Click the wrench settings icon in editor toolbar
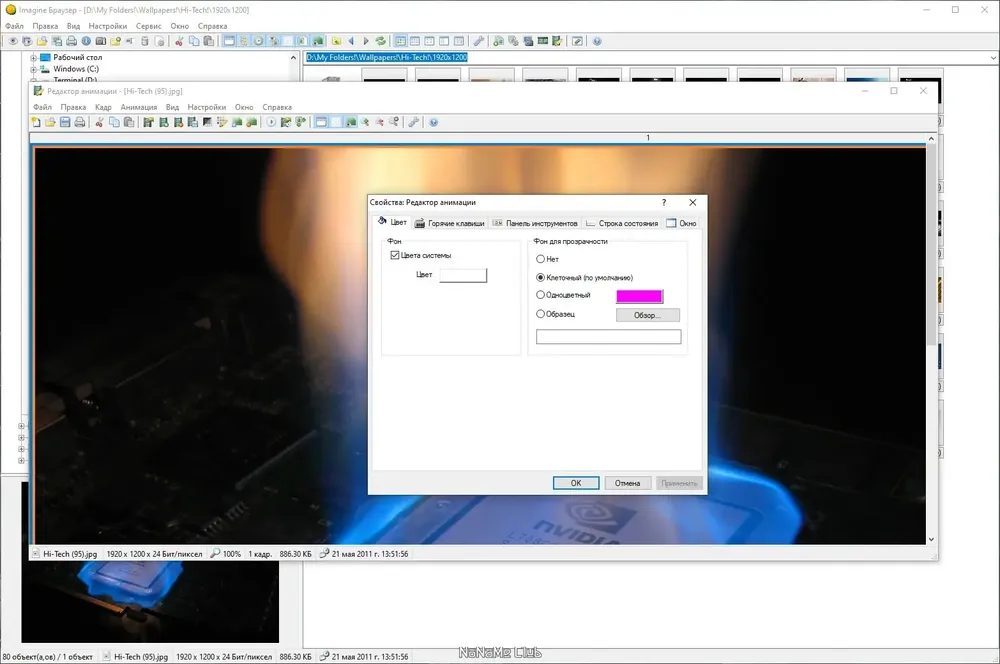This screenshot has width=1000, height=664. point(414,122)
